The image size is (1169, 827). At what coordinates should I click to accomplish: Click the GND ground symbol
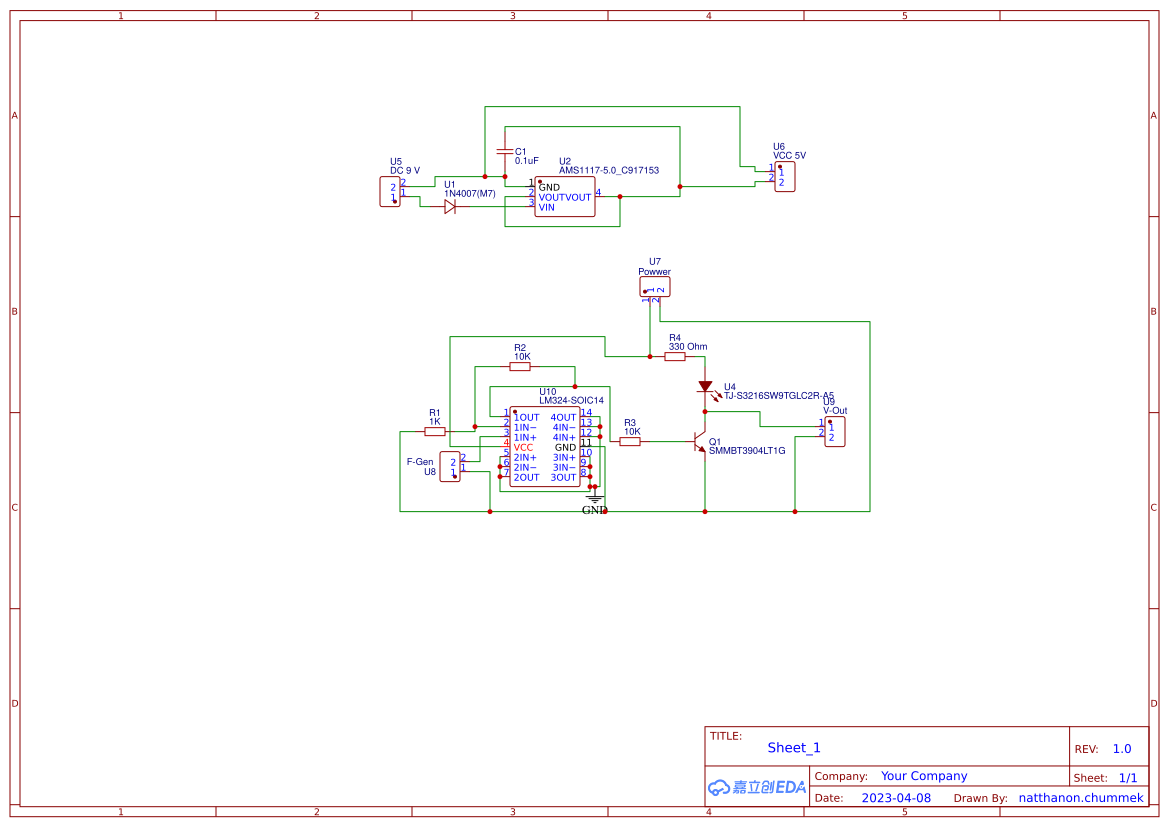(594, 498)
